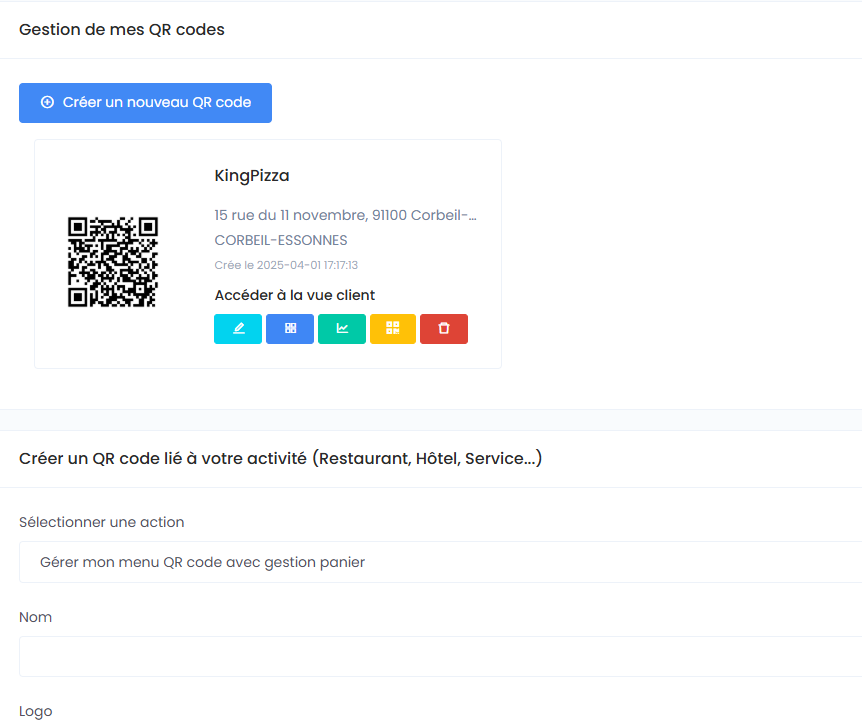Click the 'Créer un QR code lié' section heading
862x728 pixels.
point(280,459)
